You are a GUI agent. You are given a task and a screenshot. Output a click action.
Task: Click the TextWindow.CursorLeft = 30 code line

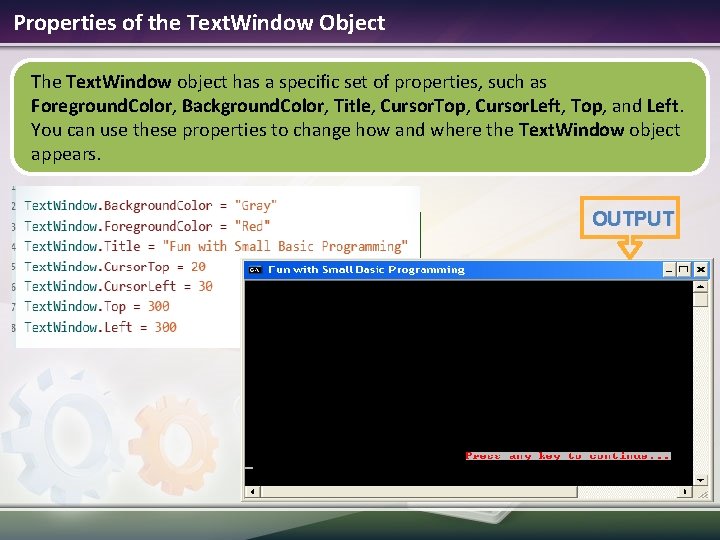pyautogui.click(x=118, y=286)
